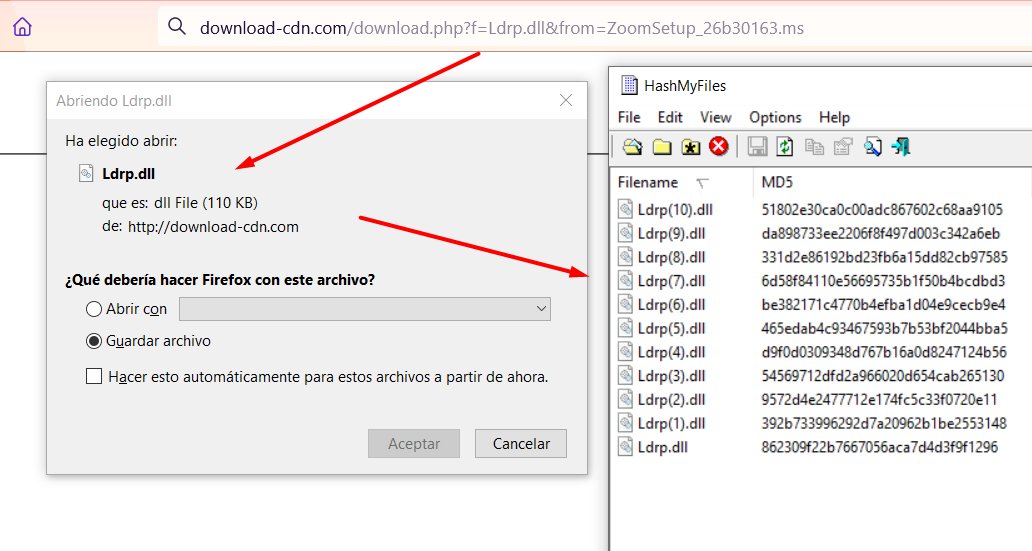Image resolution: width=1032 pixels, height=551 pixels.
Task: Click the file icon next to Ldrp(4).dll
Action: pos(625,352)
